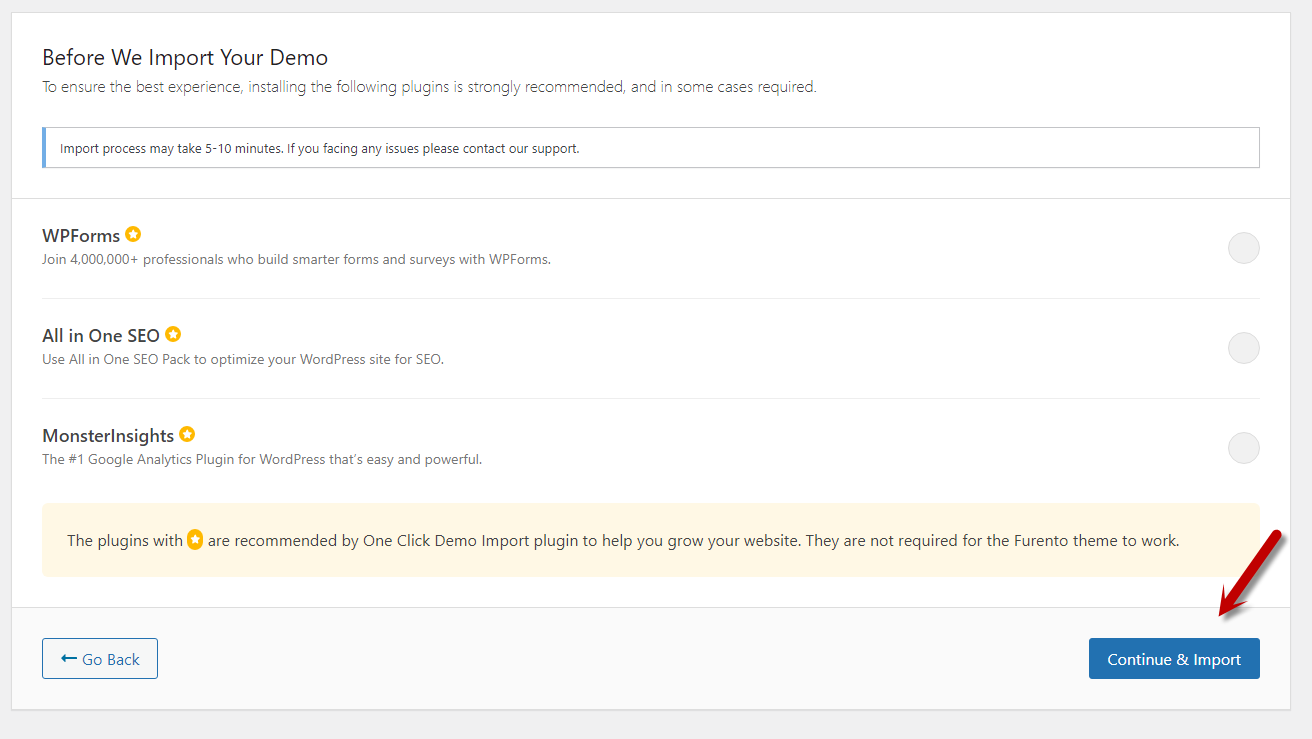
Task: Click the 'Import process may take 5-10 minutes' notice
Action: click(320, 148)
